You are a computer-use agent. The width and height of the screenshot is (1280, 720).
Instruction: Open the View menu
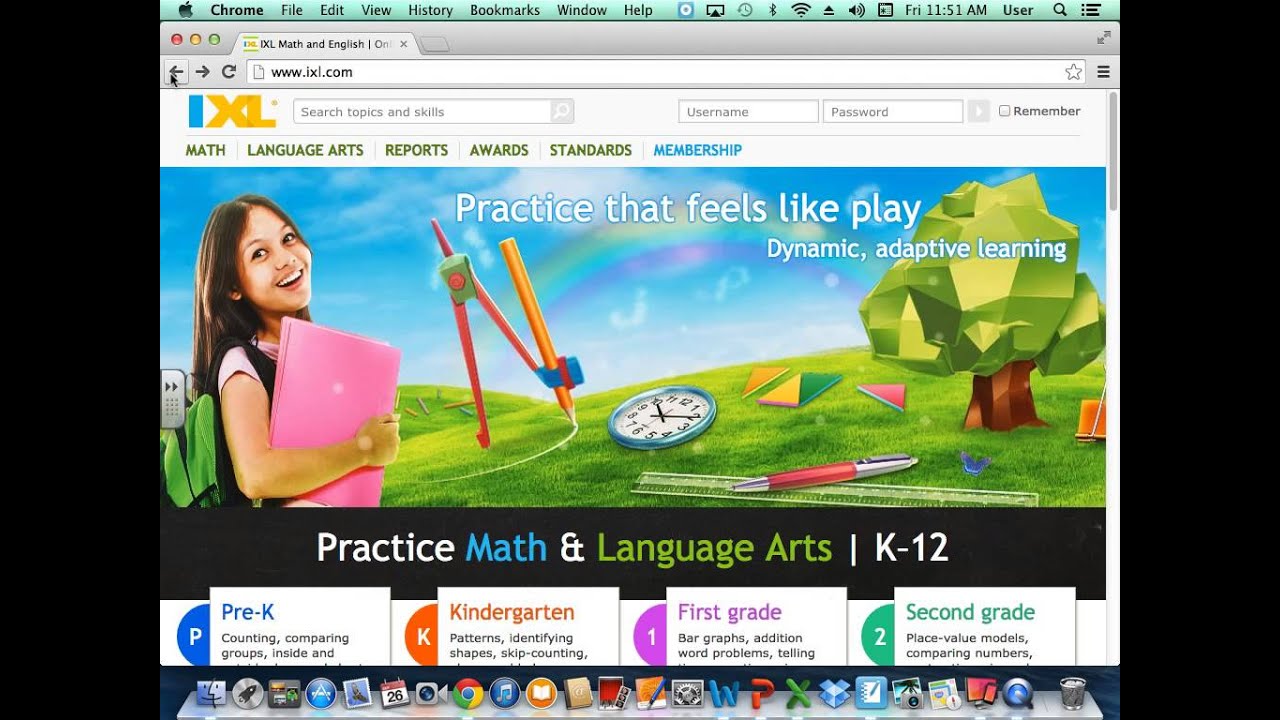click(x=376, y=10)
